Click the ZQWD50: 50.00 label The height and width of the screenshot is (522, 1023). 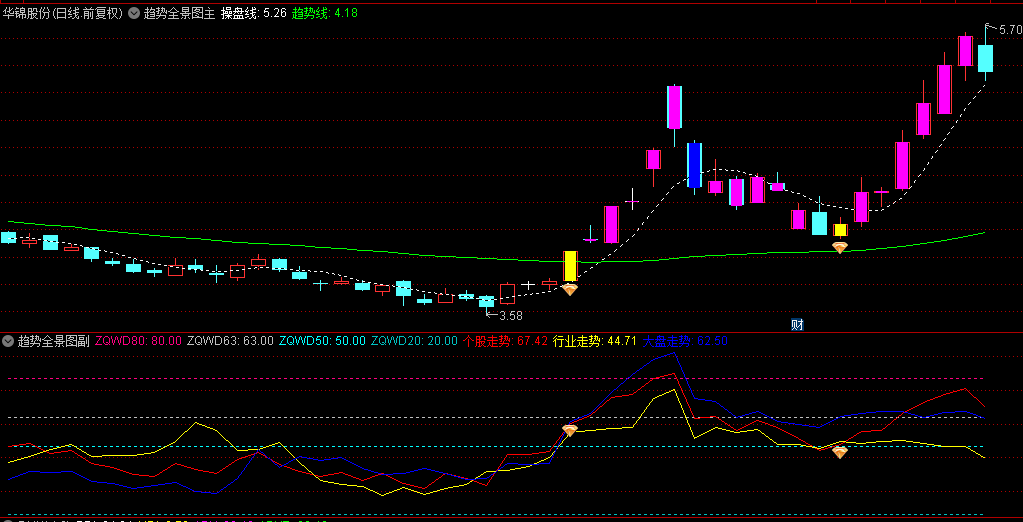pyautogui.click(x=322, y=341)
